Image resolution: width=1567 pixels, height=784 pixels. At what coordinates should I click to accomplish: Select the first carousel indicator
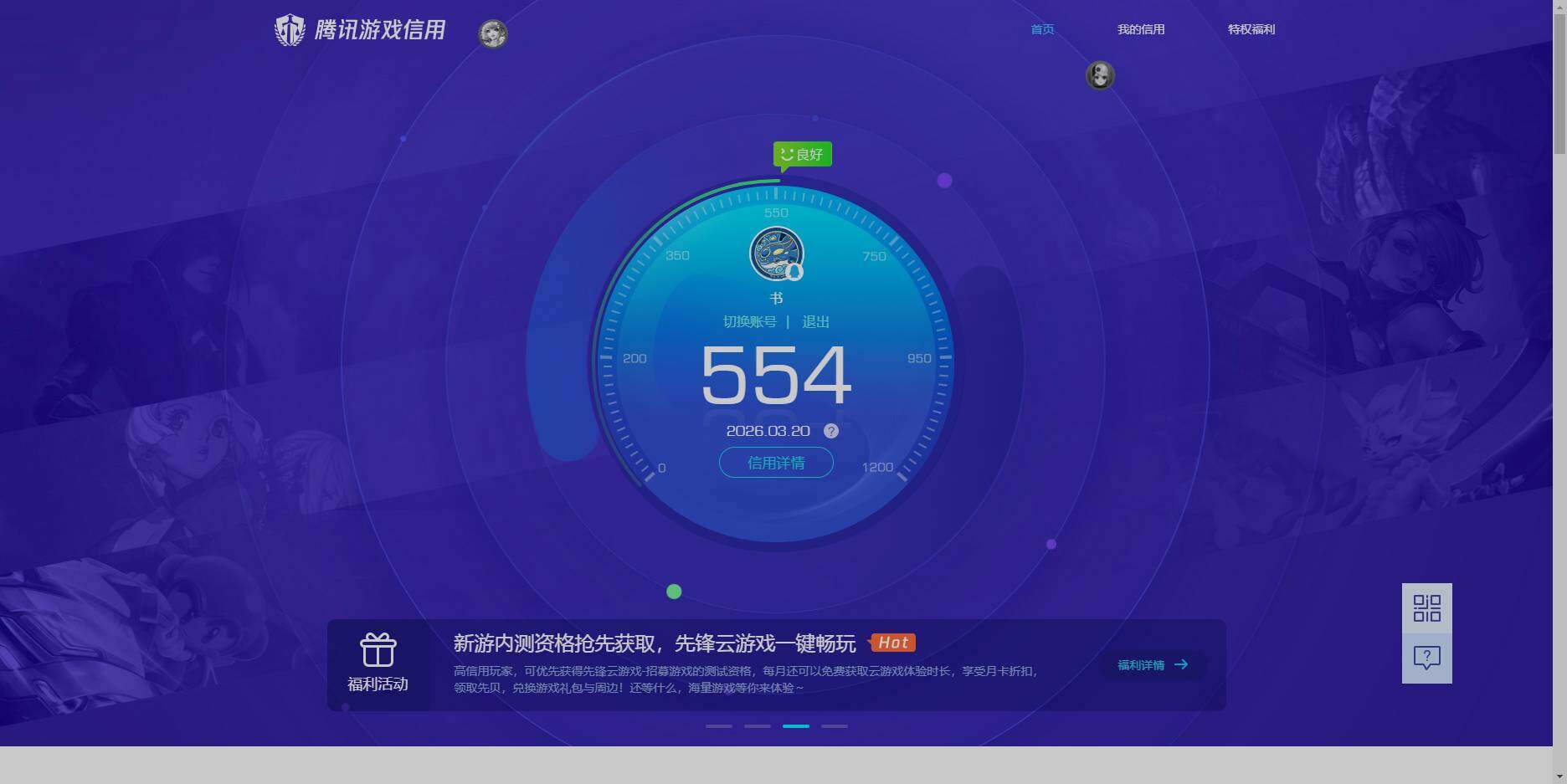(x=719, y=726)
